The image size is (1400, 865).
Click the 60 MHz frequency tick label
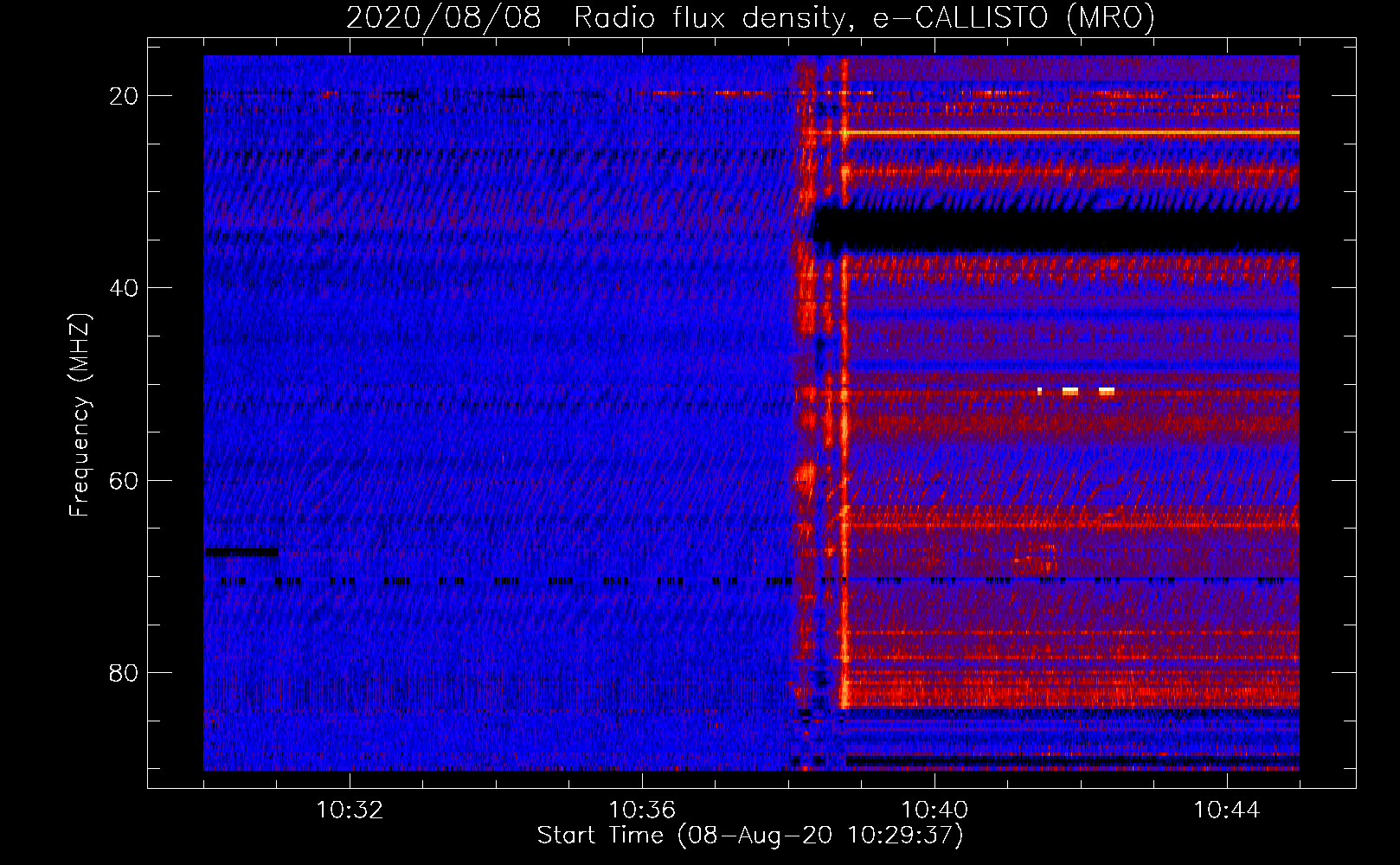tap(124, 480)
